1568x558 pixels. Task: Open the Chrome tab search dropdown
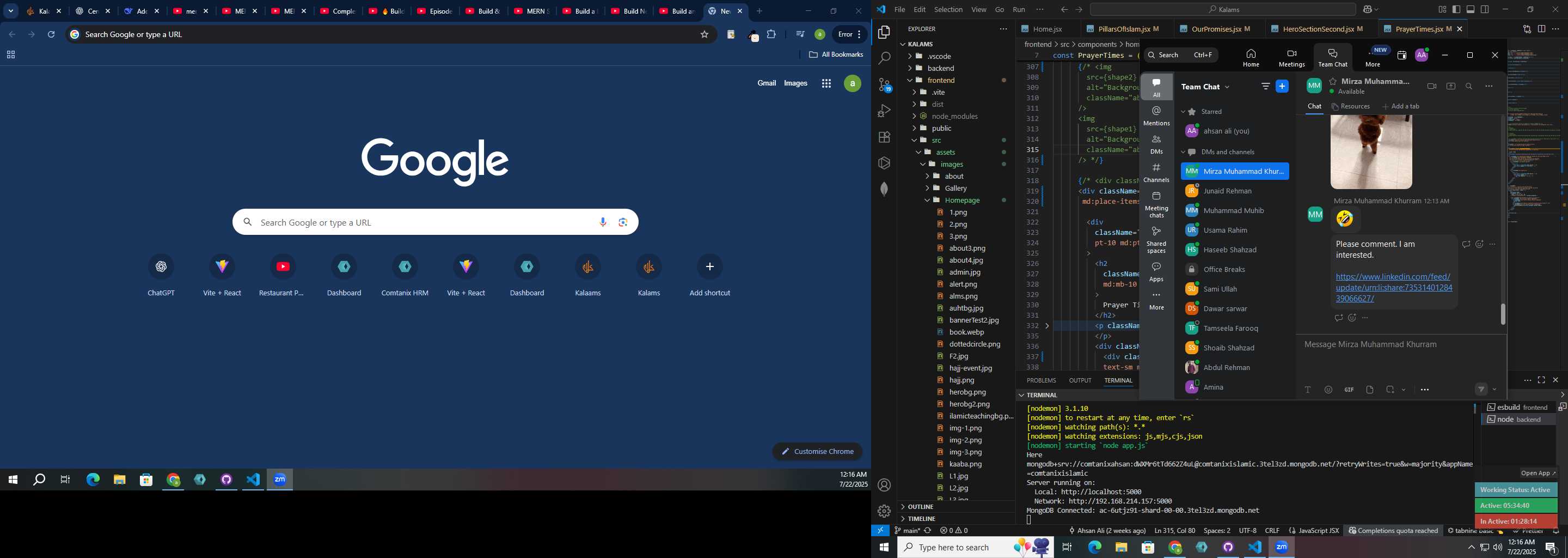tap(11, 11)
